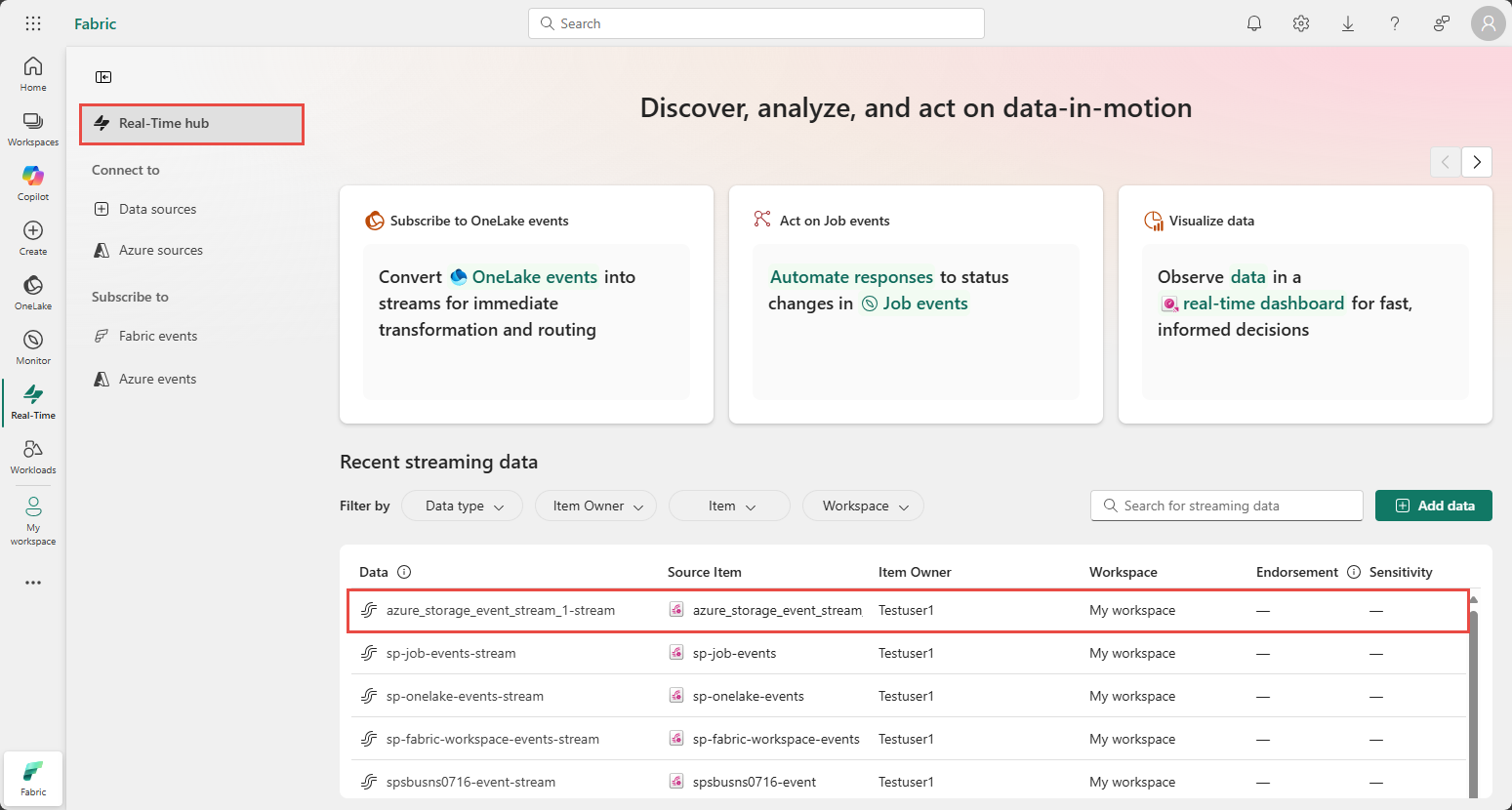
Task: Collapse the navigation pane icon
Action: pos(103,77)
